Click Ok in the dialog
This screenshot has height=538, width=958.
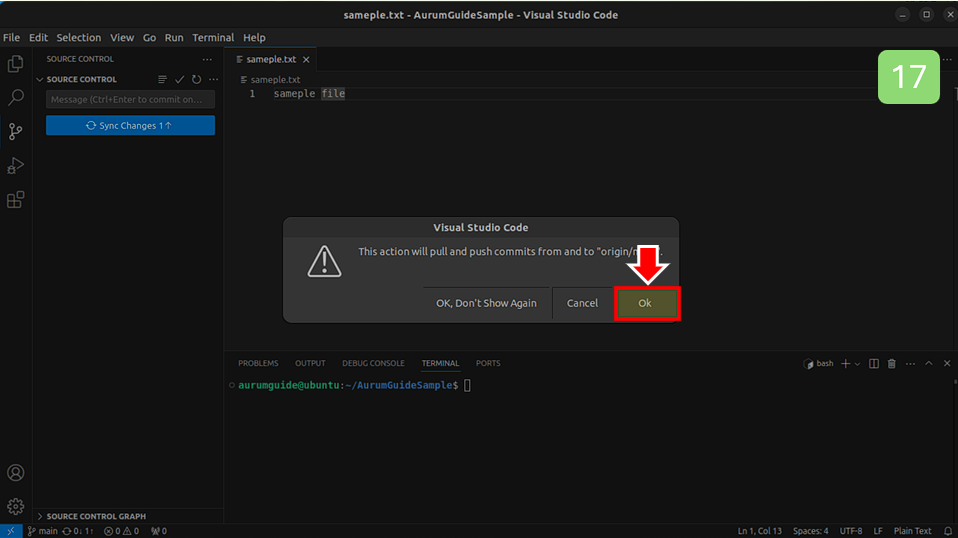point(645,304)
